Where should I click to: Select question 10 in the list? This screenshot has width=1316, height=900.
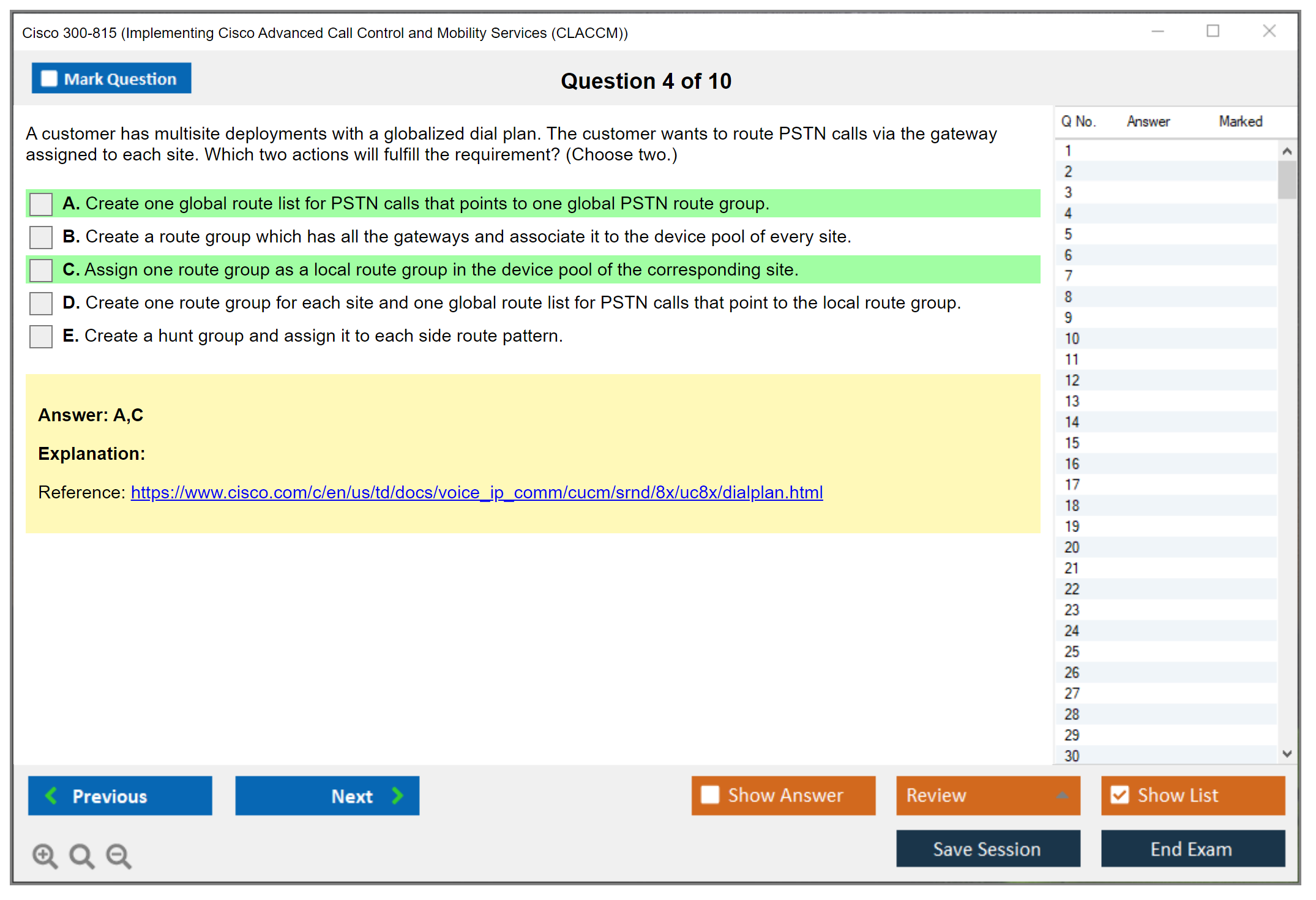pos(1072,339)
